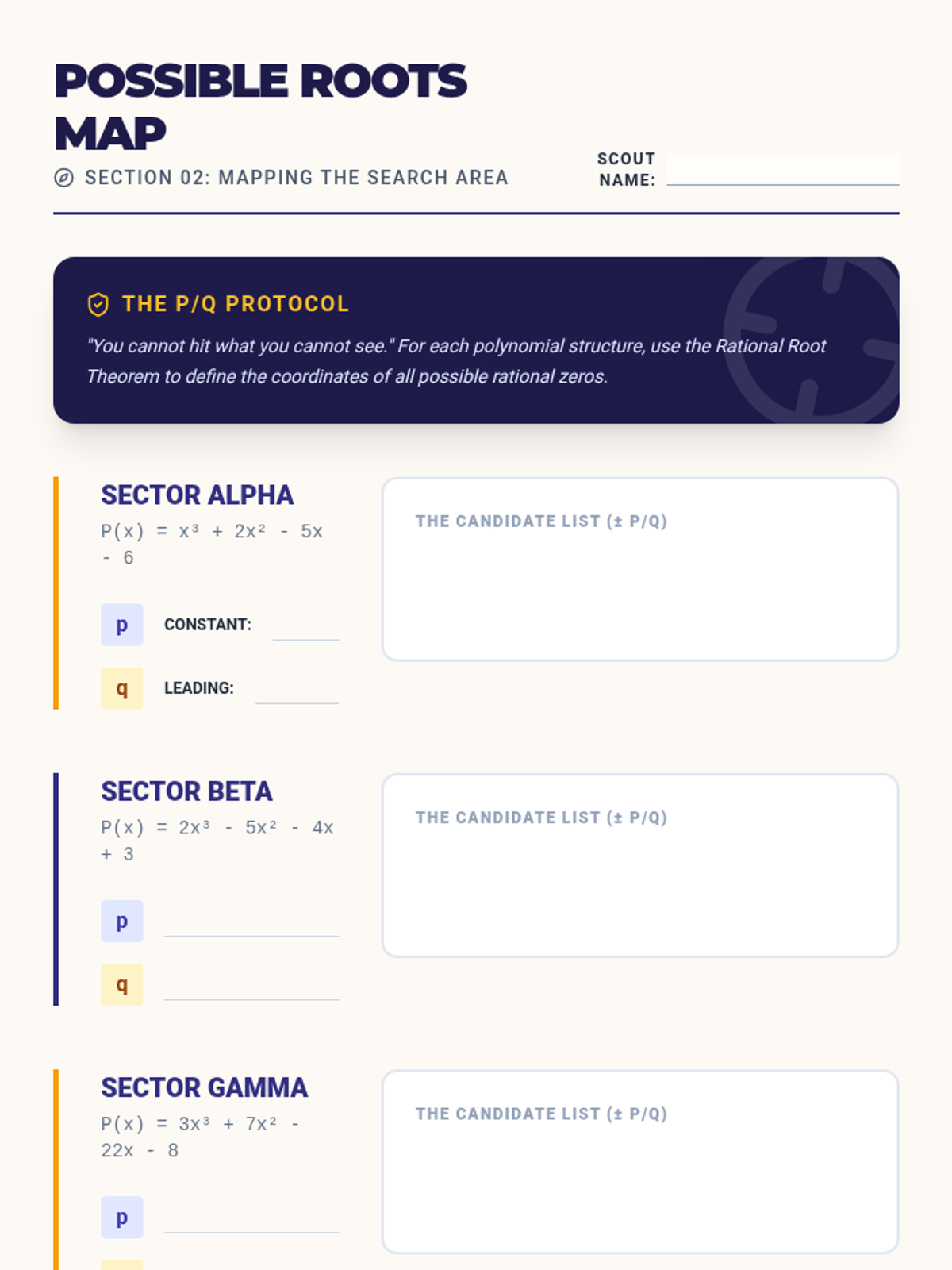
Task: Click the q badge in Sector Beta
Action: (121, 984)
